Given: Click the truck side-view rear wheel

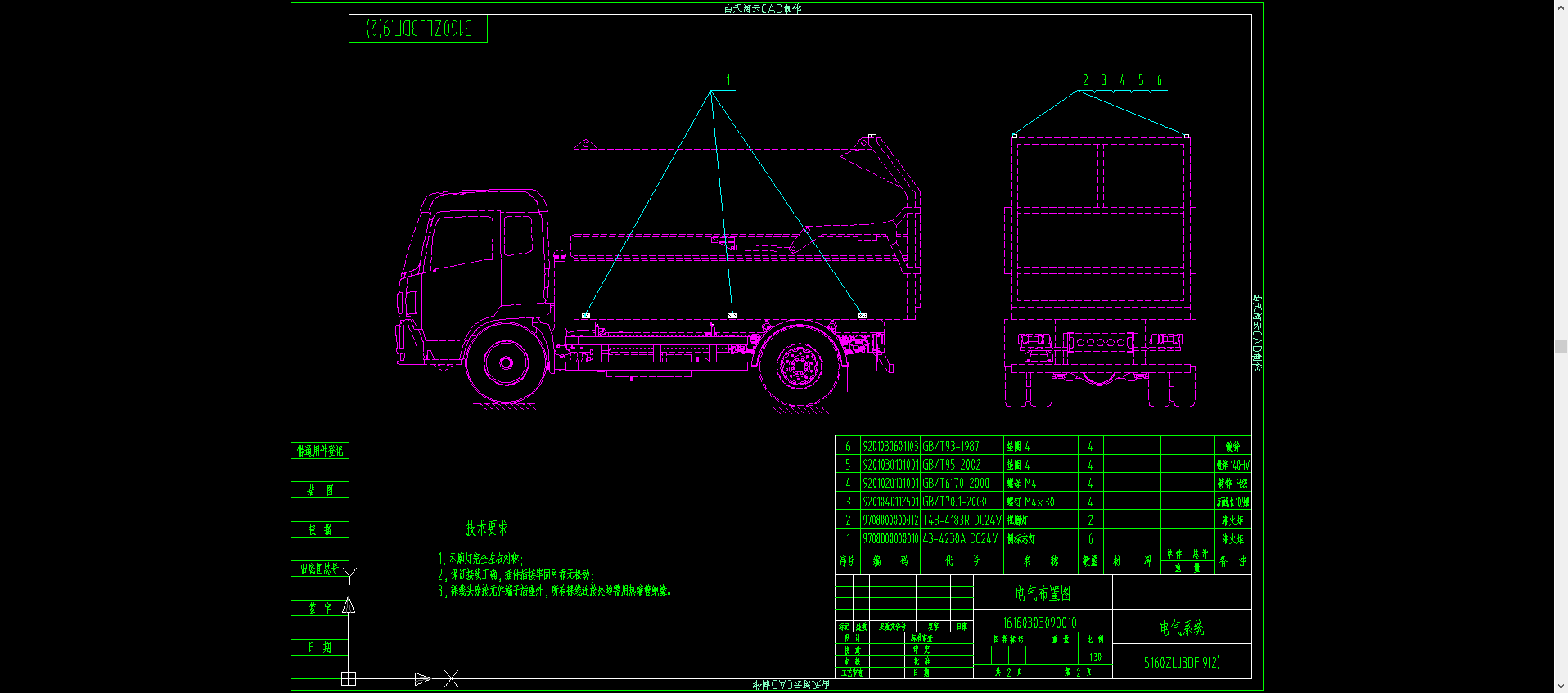Looking at the screenshot, I should click(x=800, y=365).
